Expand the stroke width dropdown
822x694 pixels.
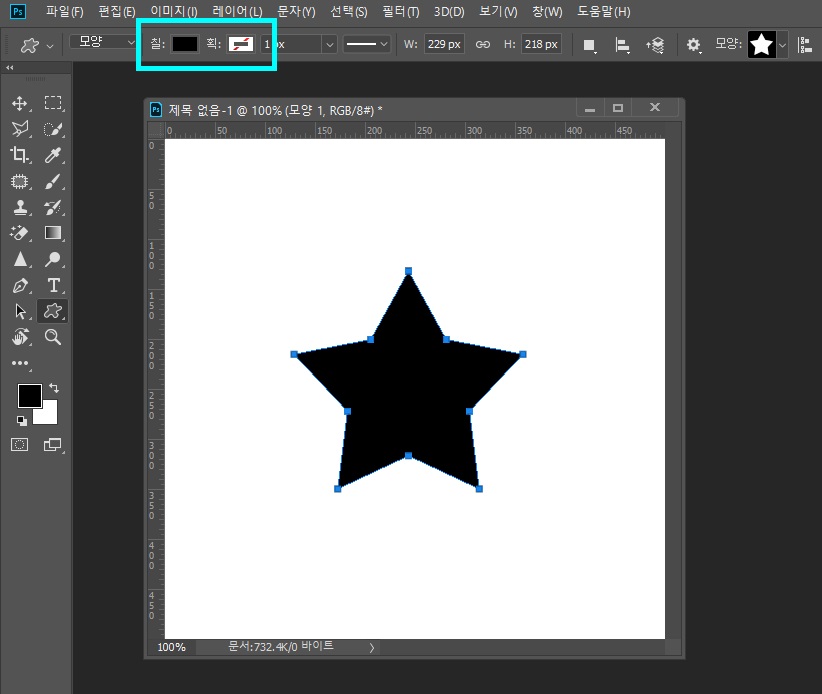tap(329, 45)
